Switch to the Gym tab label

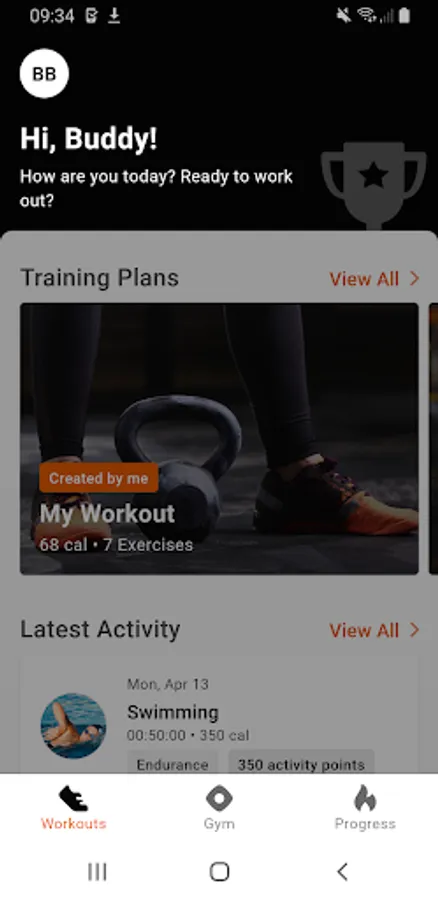219,824
